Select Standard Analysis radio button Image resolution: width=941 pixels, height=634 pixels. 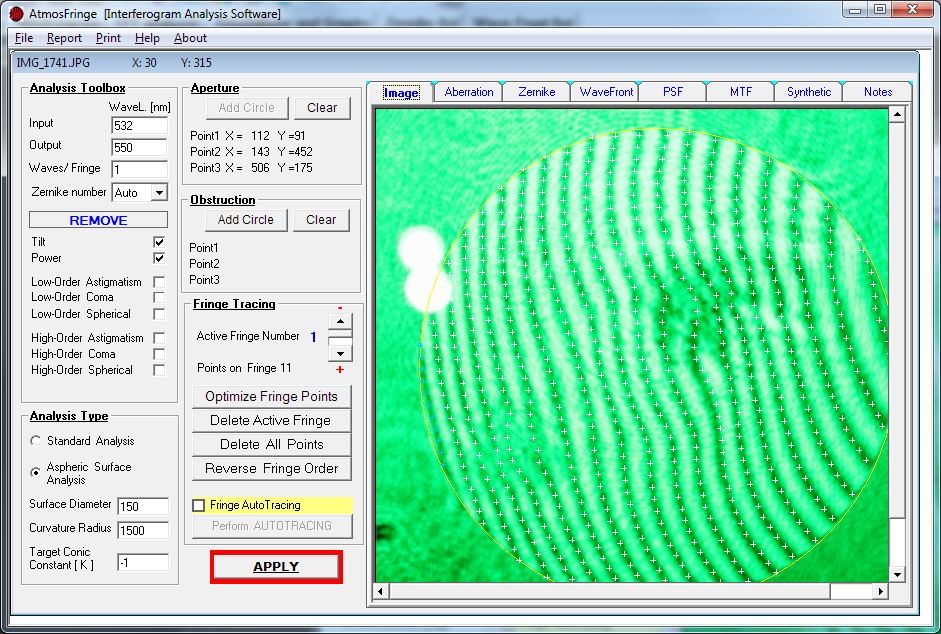coord(35,441)
